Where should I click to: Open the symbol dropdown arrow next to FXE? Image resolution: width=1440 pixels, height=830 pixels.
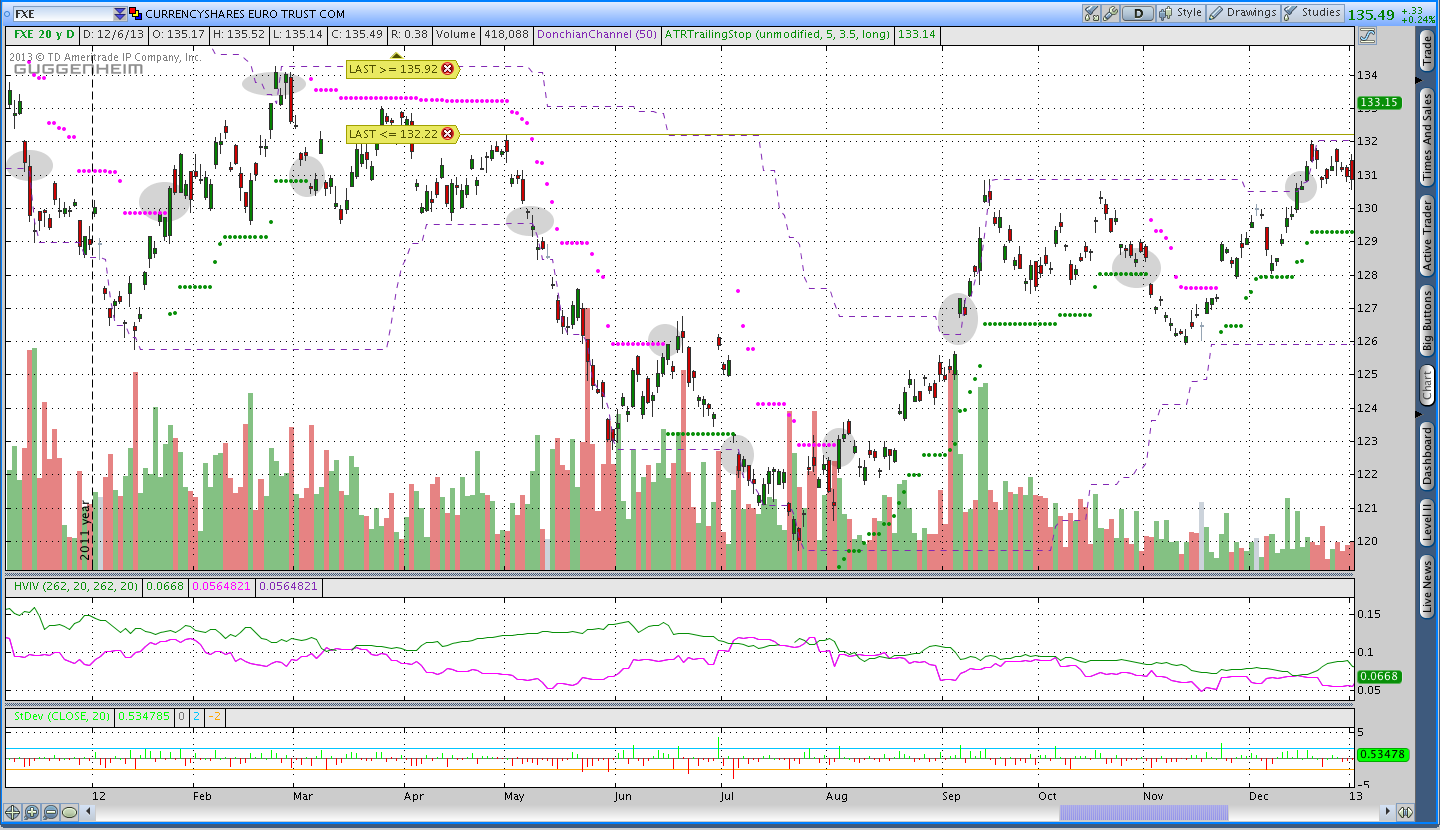120,14
